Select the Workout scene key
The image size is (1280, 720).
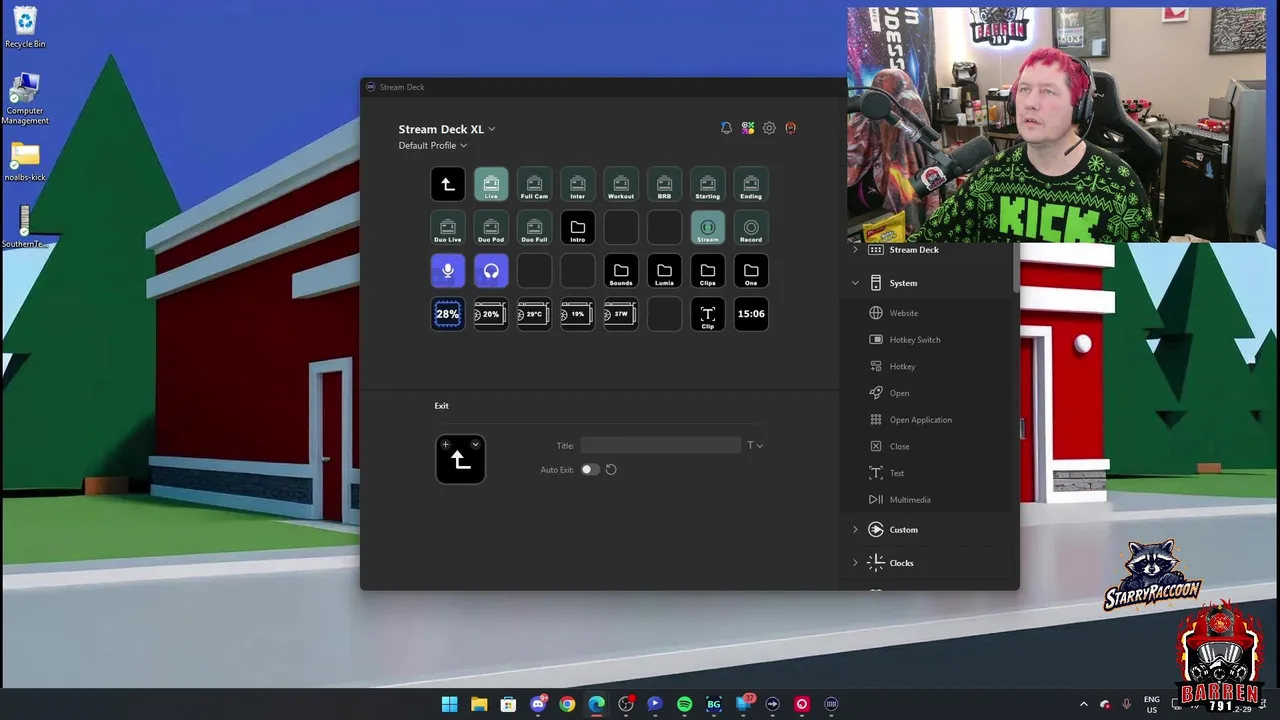621,184
